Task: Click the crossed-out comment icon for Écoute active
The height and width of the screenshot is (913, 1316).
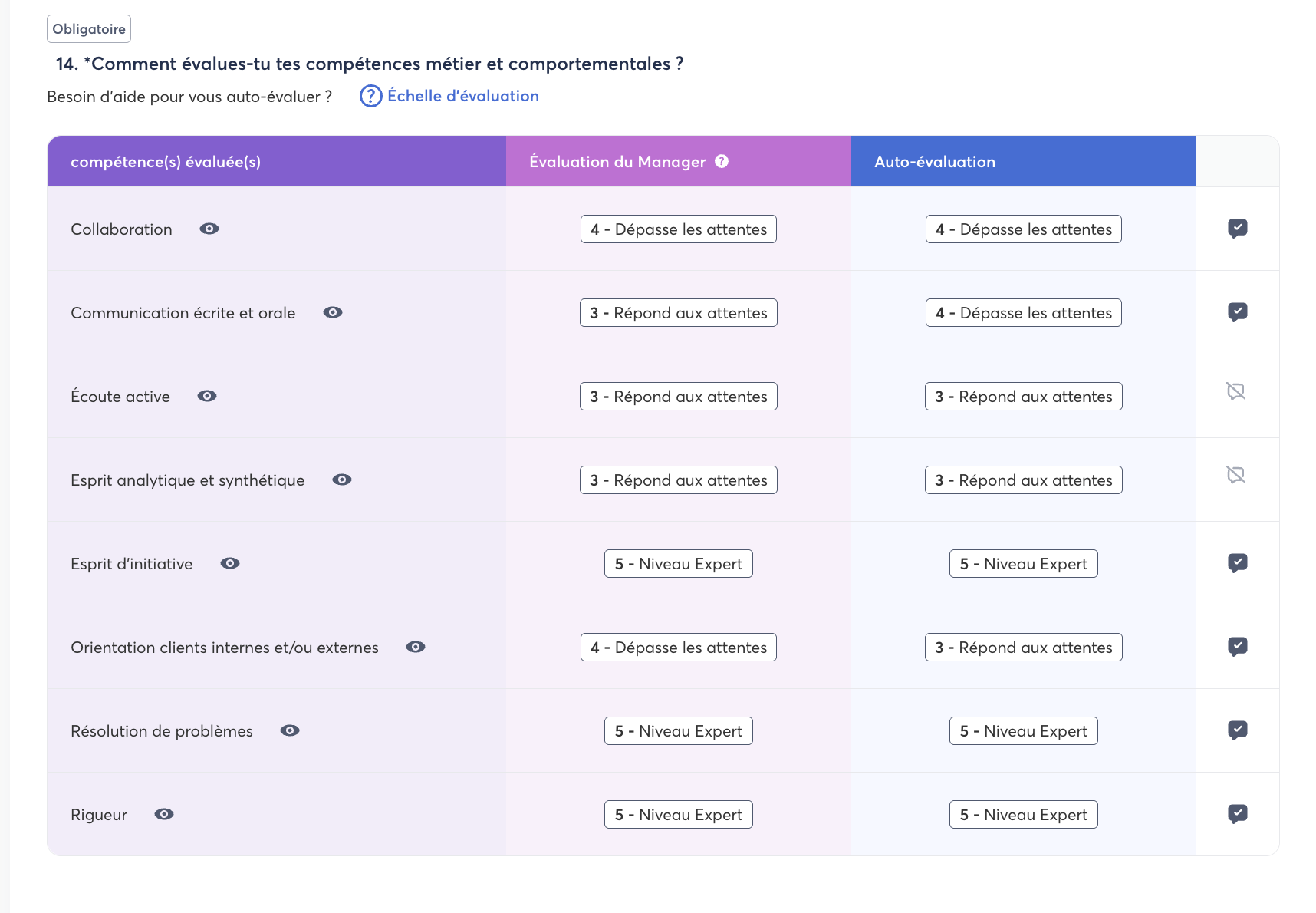Action: click(1235, 391)
